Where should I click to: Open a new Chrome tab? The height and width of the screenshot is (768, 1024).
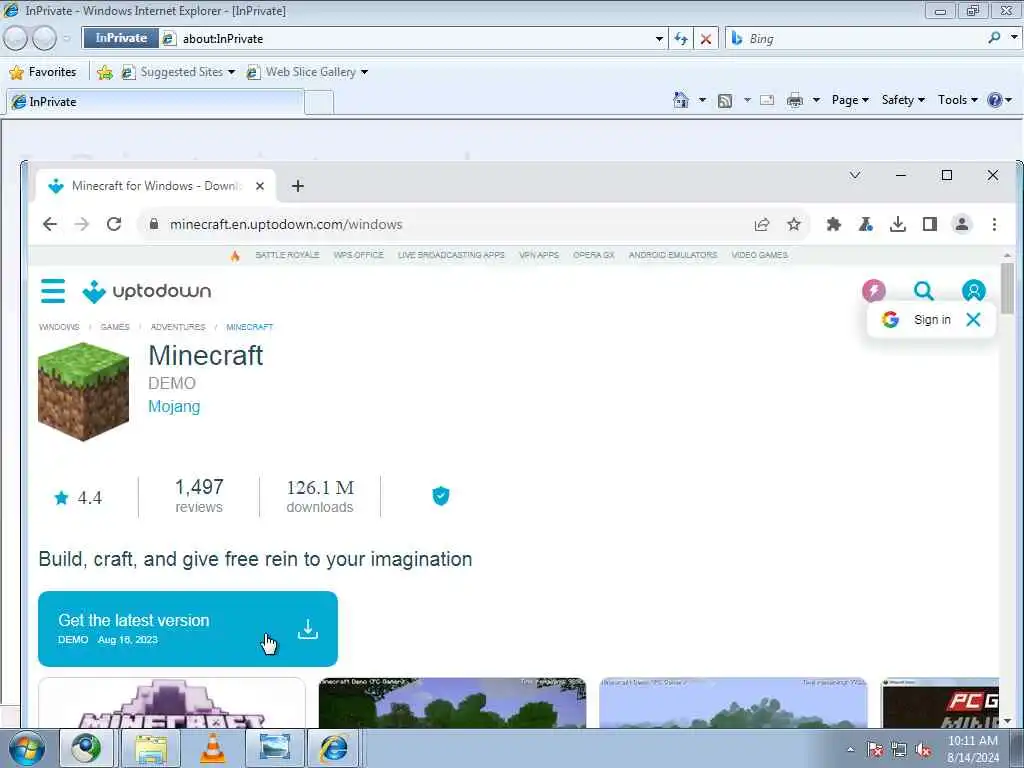click(x=298, y=186)
